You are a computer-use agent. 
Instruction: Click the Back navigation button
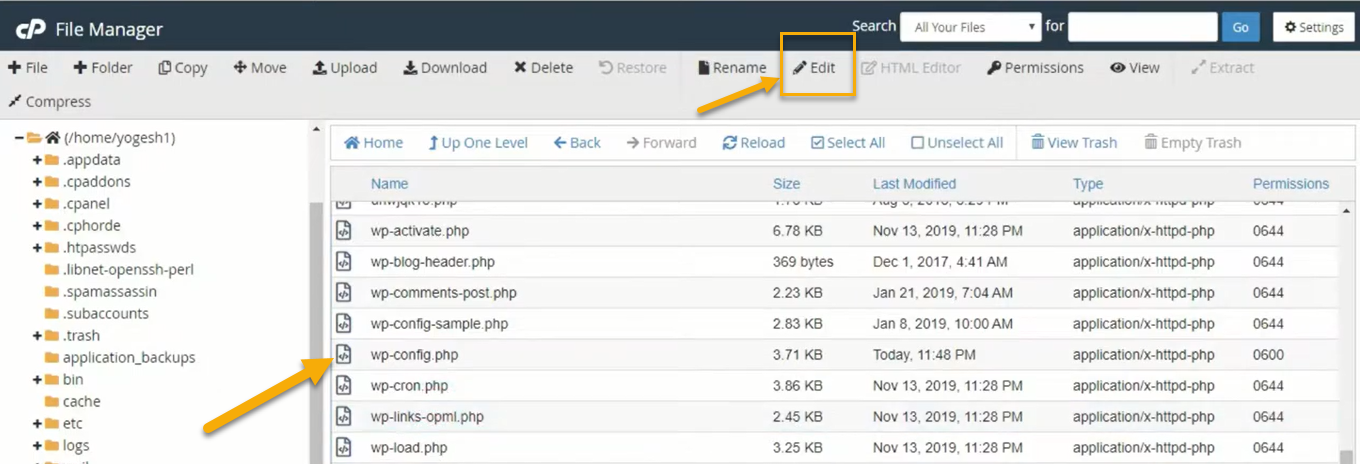pos(577,143)
